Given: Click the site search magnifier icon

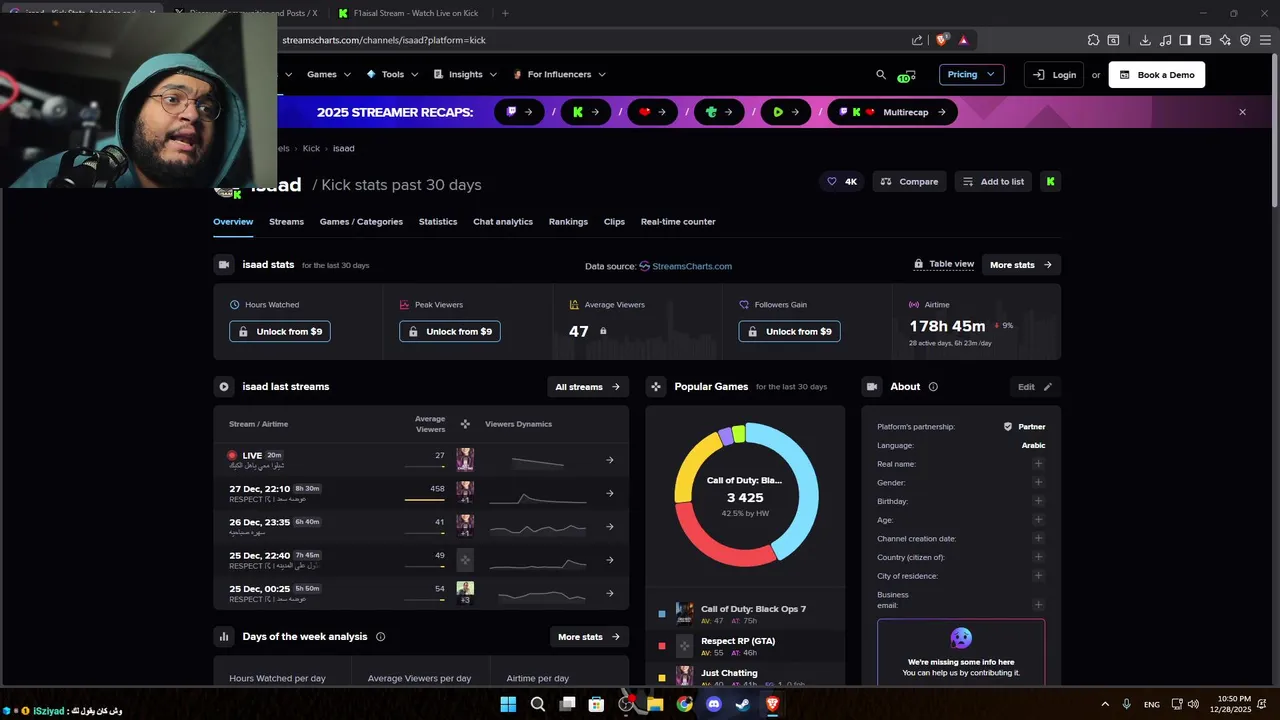Looking at the screenshot, I should 881,74.
